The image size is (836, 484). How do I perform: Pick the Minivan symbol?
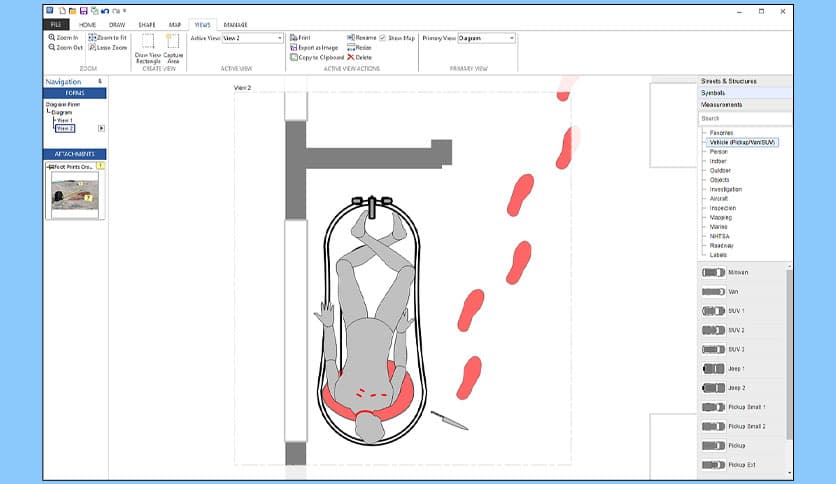739,272
